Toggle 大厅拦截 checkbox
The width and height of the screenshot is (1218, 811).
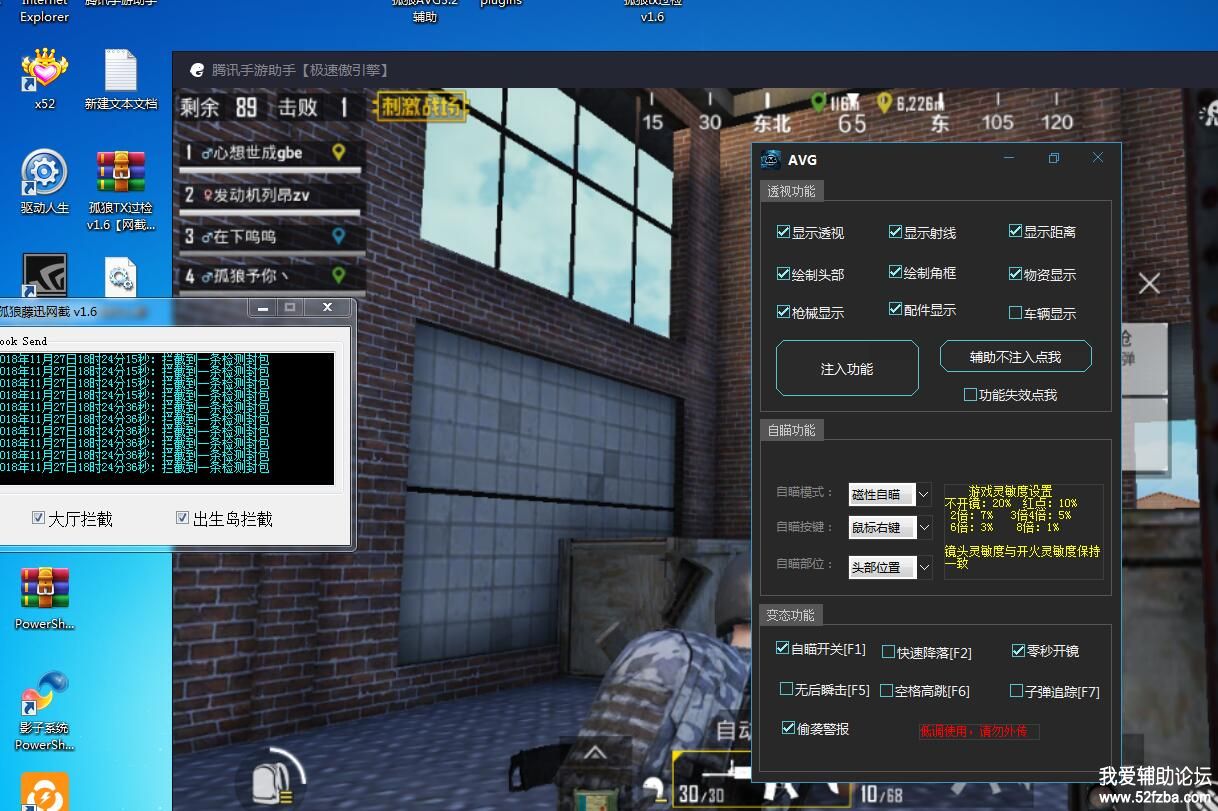click(38, 518)
